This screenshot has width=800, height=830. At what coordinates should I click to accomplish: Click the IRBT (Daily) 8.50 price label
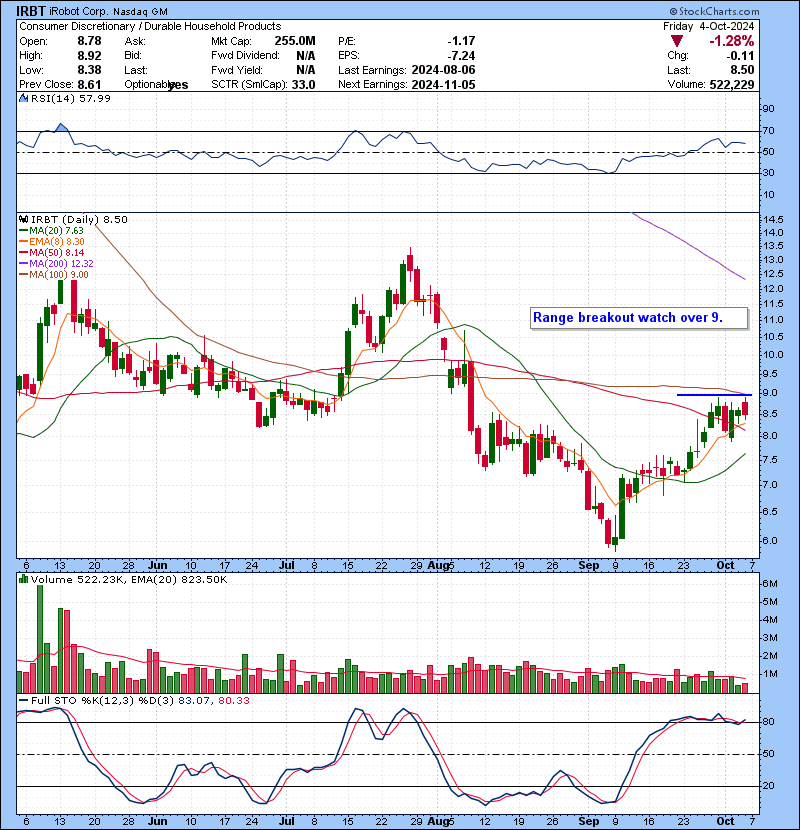pyautogui.click(x=79, y=220)
